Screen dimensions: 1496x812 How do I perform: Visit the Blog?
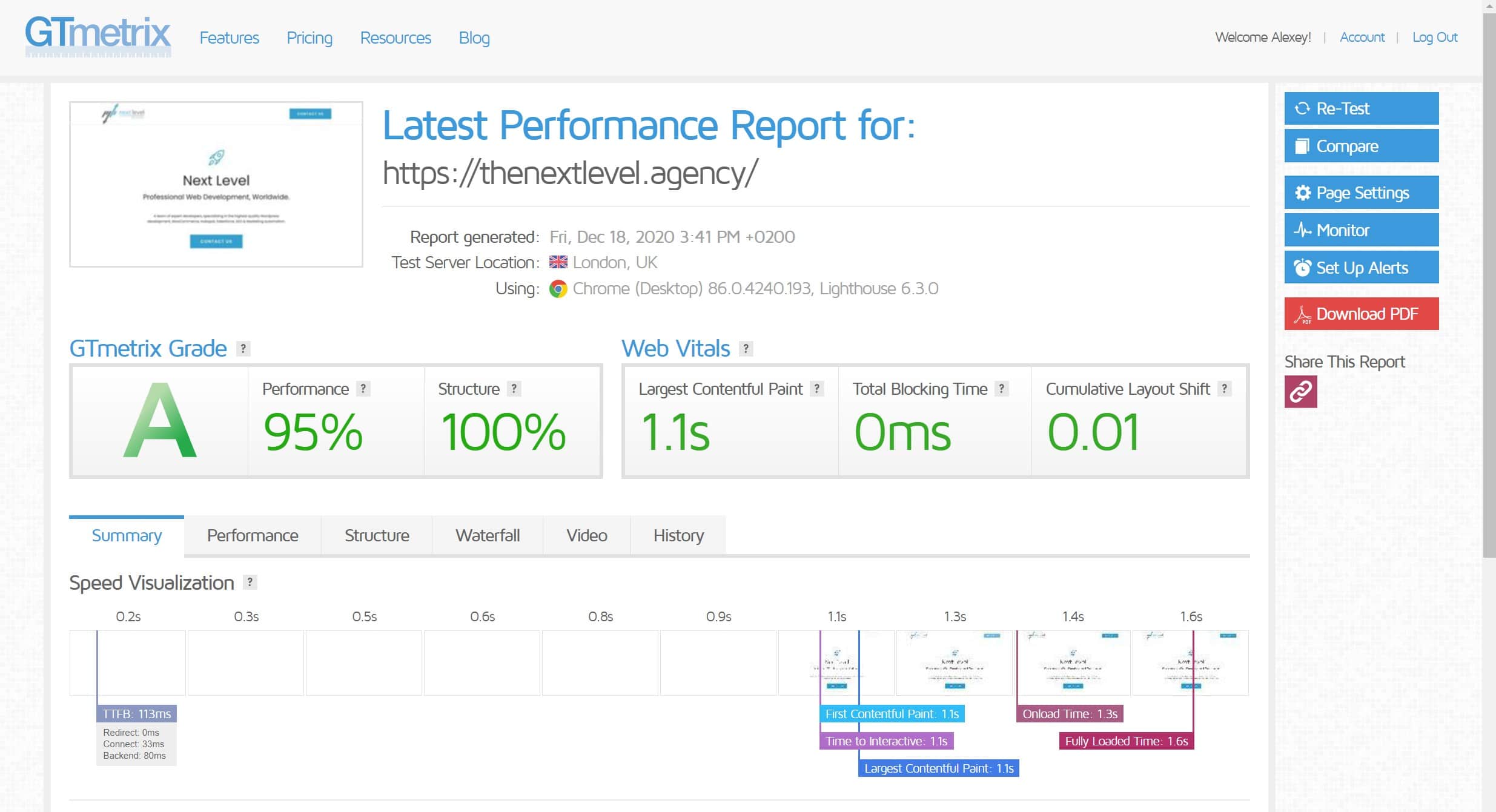tap(474, 38)
